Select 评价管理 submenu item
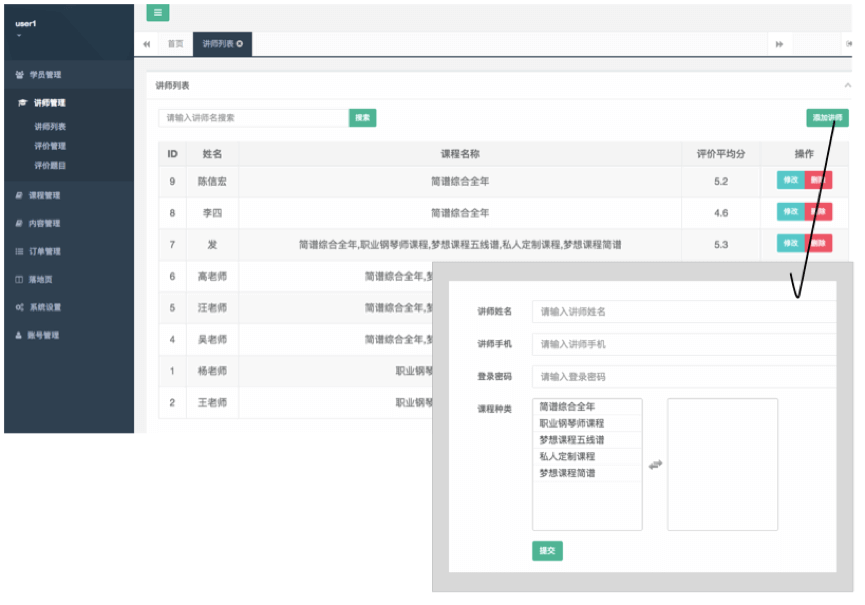This screenshot has width=865, height=605. 50,146
